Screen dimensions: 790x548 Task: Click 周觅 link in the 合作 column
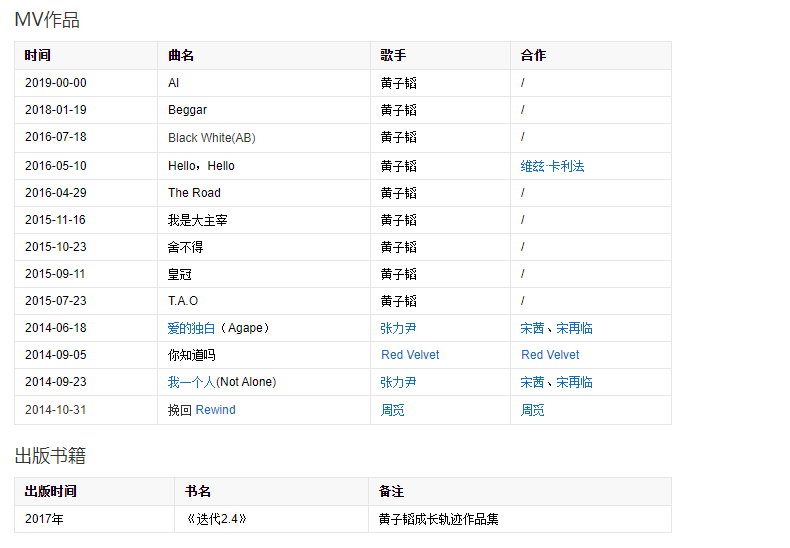pos(532,410)
